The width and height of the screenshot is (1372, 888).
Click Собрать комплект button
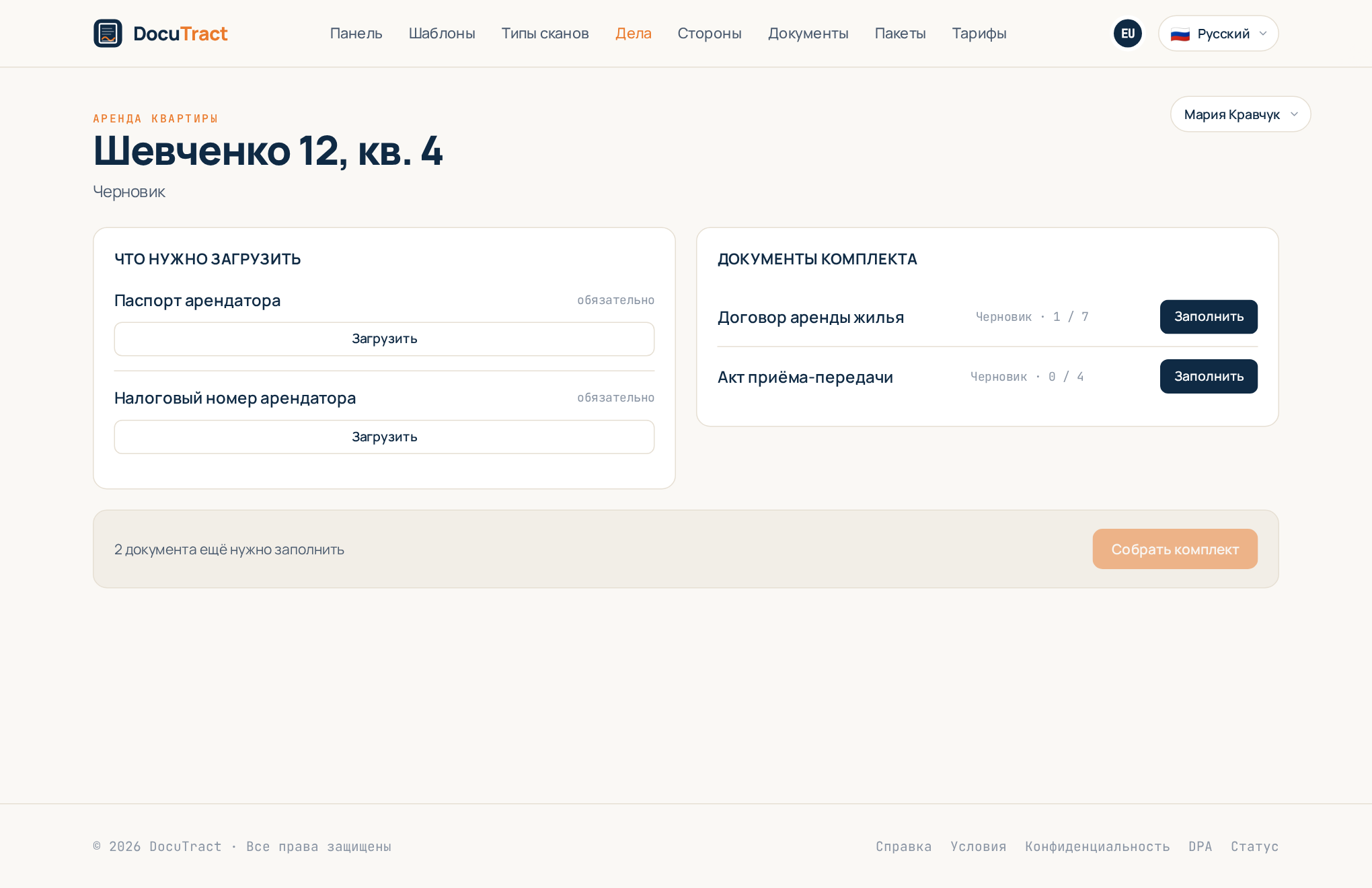point(1175,549)
